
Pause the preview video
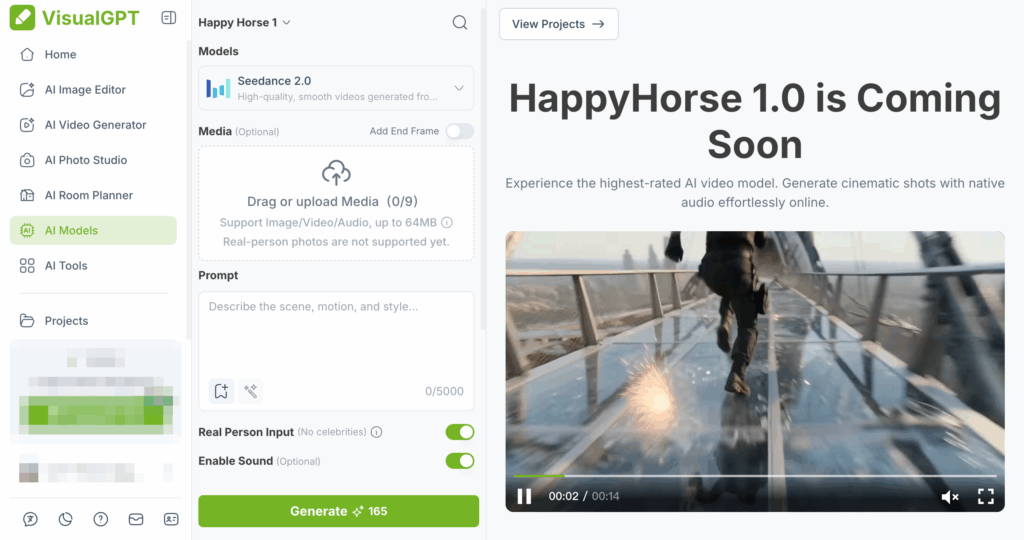coord(524,496)
